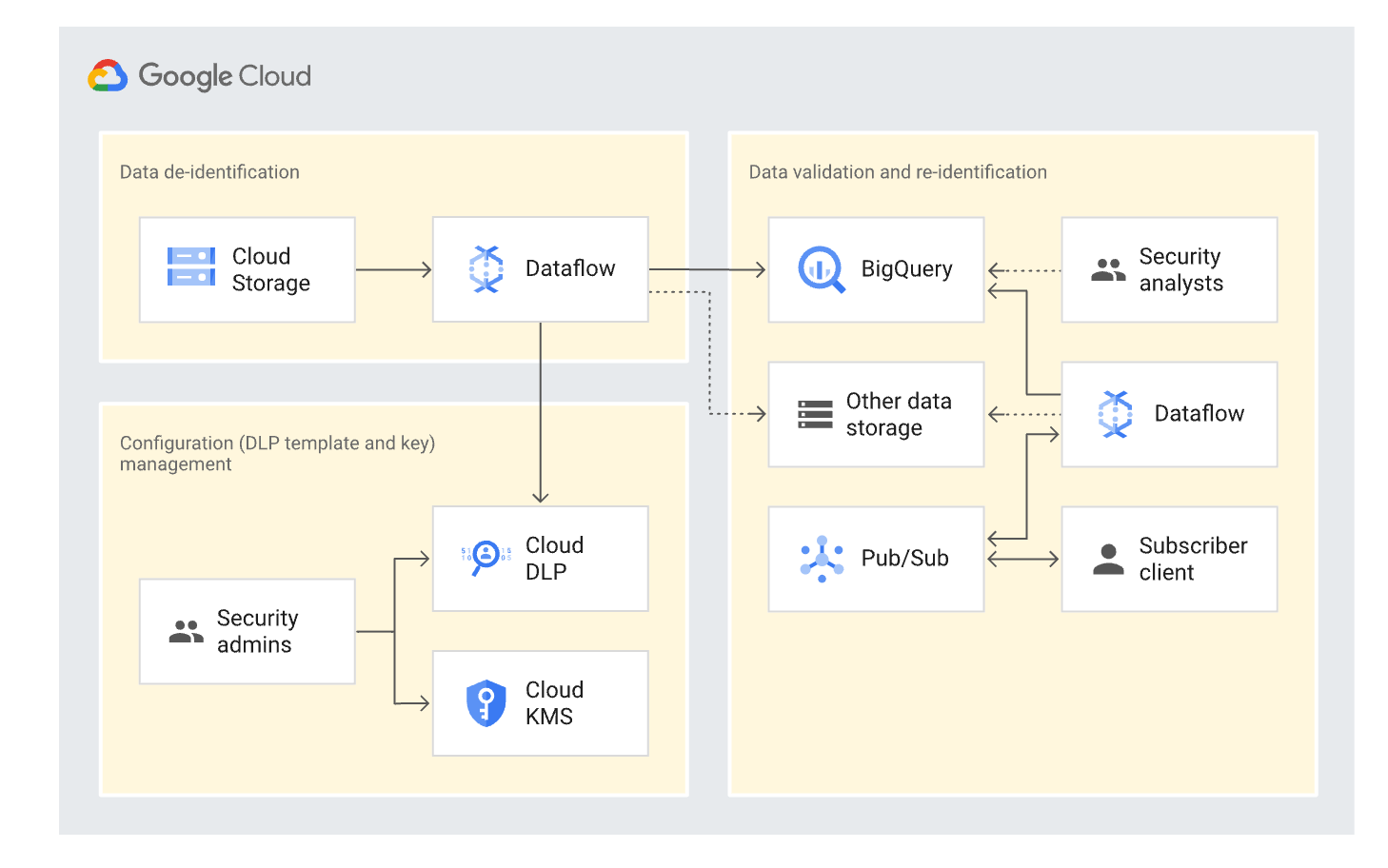
Task: Select the 'Google Cloud' title text
Action: pyautogui.click(x=225, y=76)
